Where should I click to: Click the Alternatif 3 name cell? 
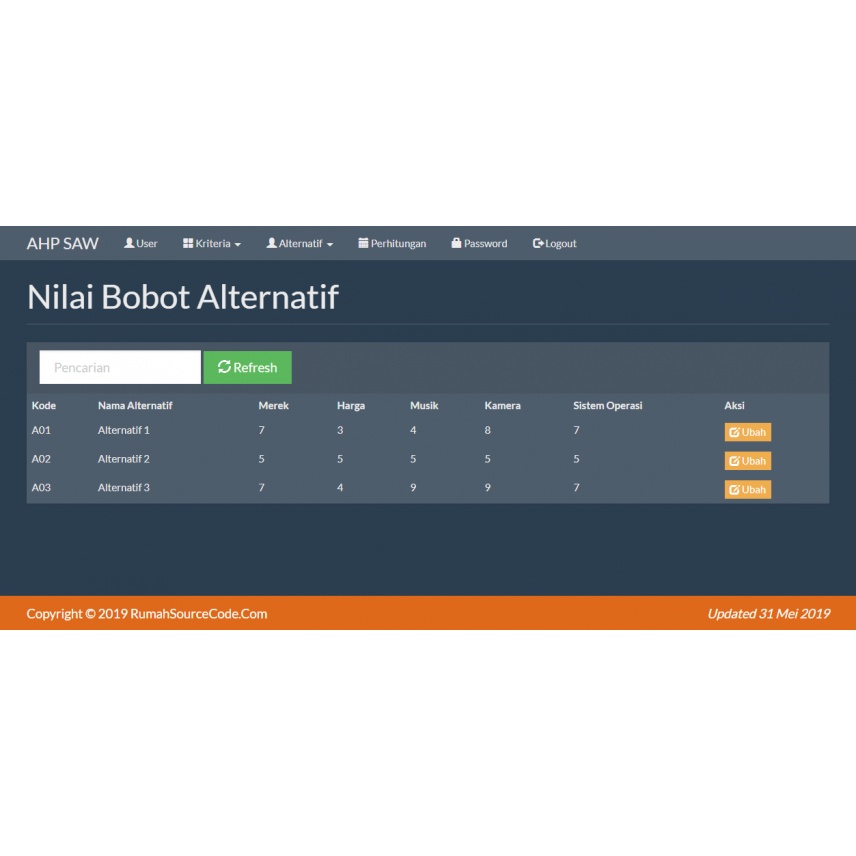tap(123, 488)
